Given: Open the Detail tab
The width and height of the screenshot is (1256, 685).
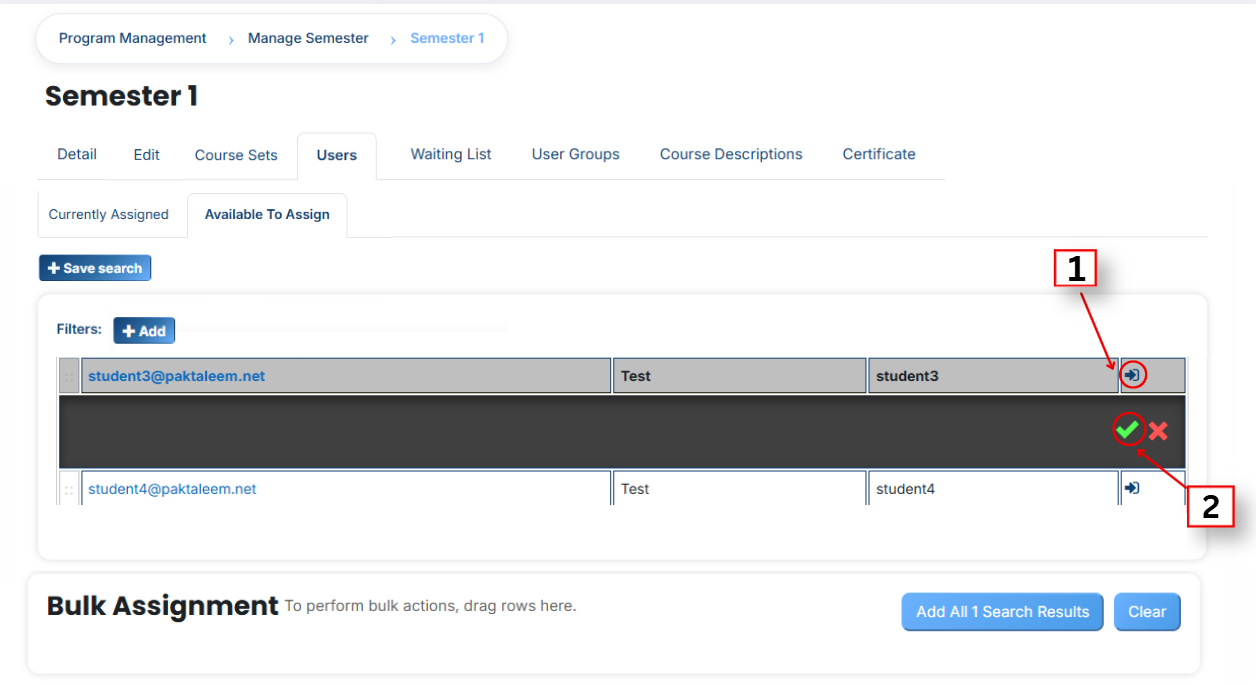Looking at the screenshot, I should (77, 154).
